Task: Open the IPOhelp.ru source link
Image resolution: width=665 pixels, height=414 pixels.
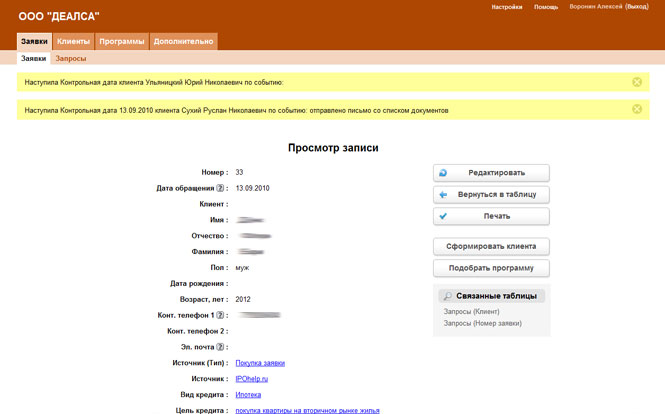Action: [253, 379]
